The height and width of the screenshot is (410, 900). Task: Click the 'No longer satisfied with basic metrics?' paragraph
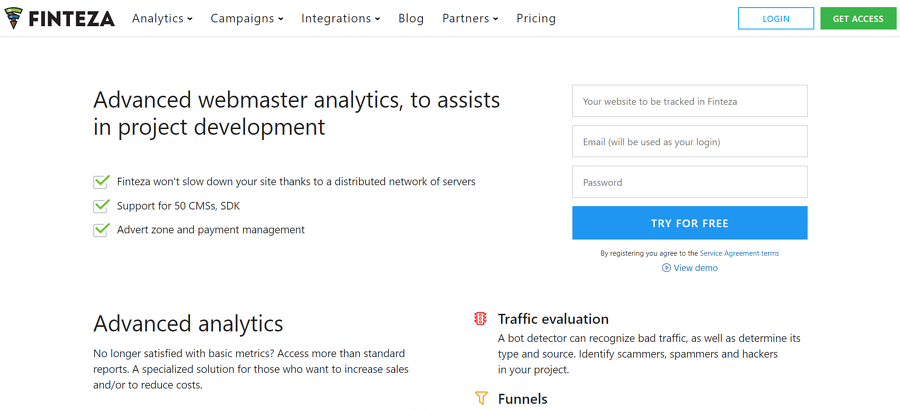coord(251,369)
